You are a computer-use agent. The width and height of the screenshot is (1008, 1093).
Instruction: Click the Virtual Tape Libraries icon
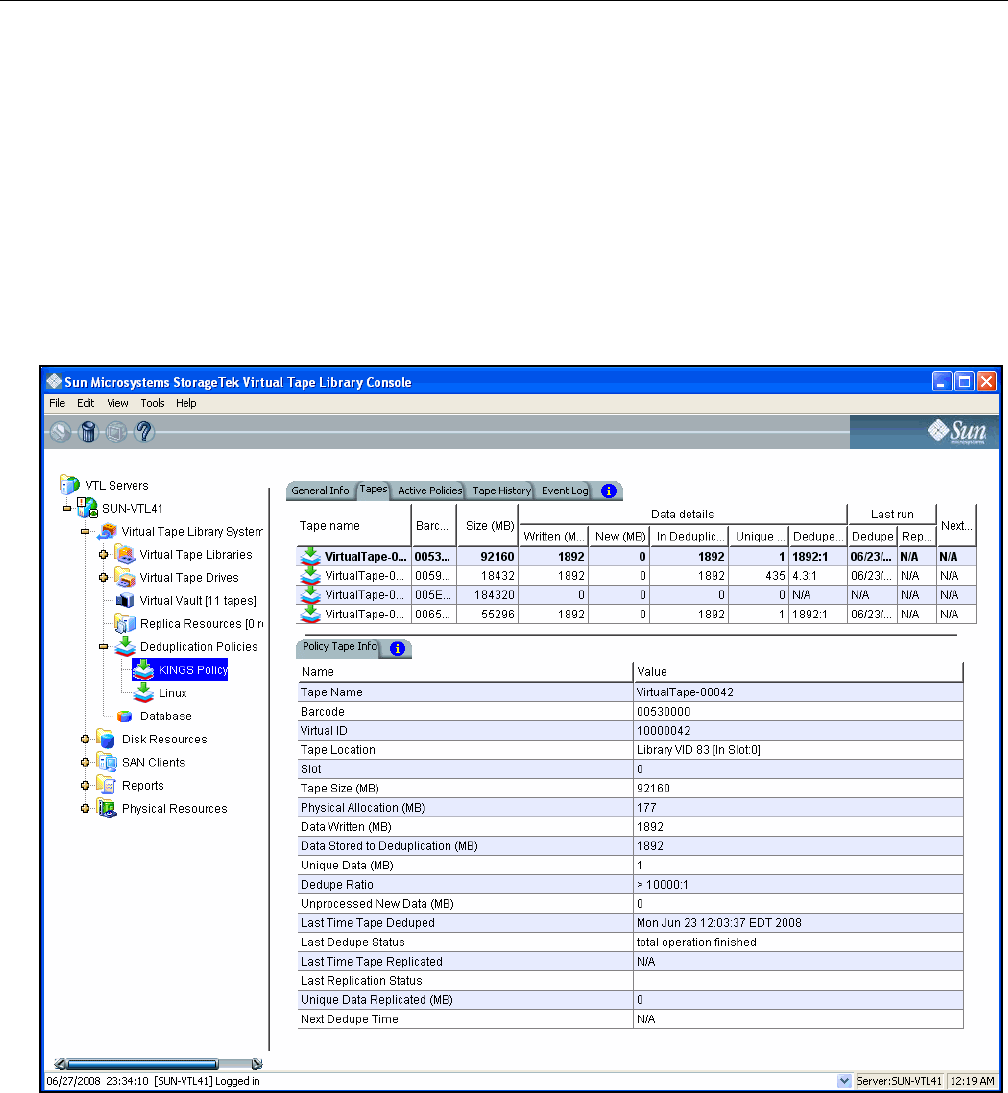pos(125,554)
